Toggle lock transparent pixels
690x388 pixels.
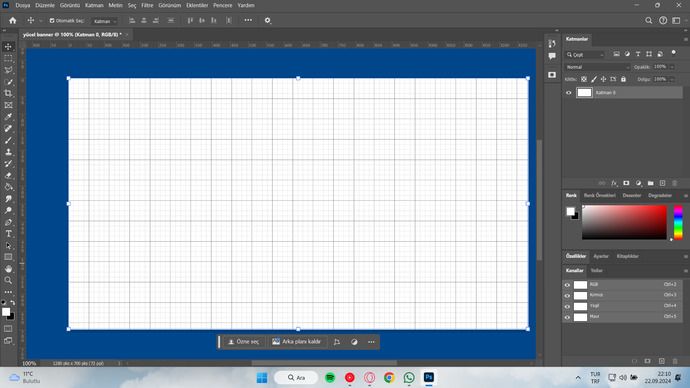pyautogui.click(x=584, y=79)
